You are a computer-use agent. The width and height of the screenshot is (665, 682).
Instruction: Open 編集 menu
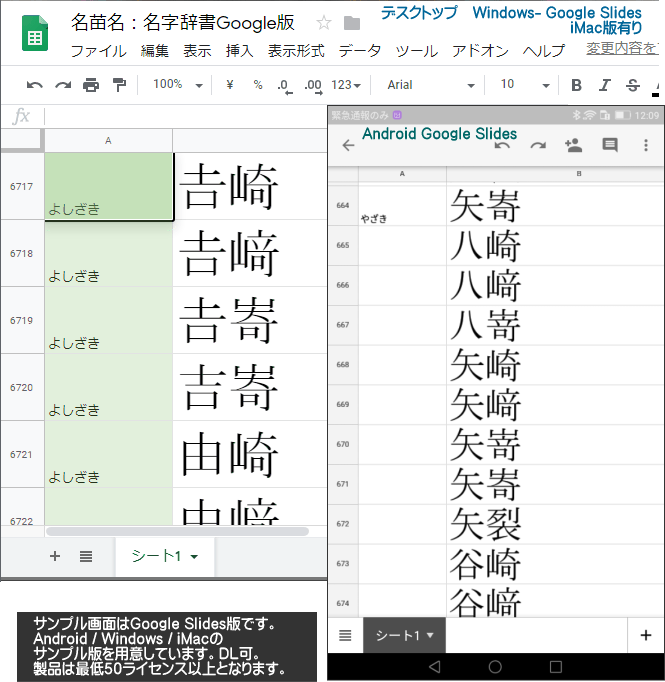pos(154,51)
